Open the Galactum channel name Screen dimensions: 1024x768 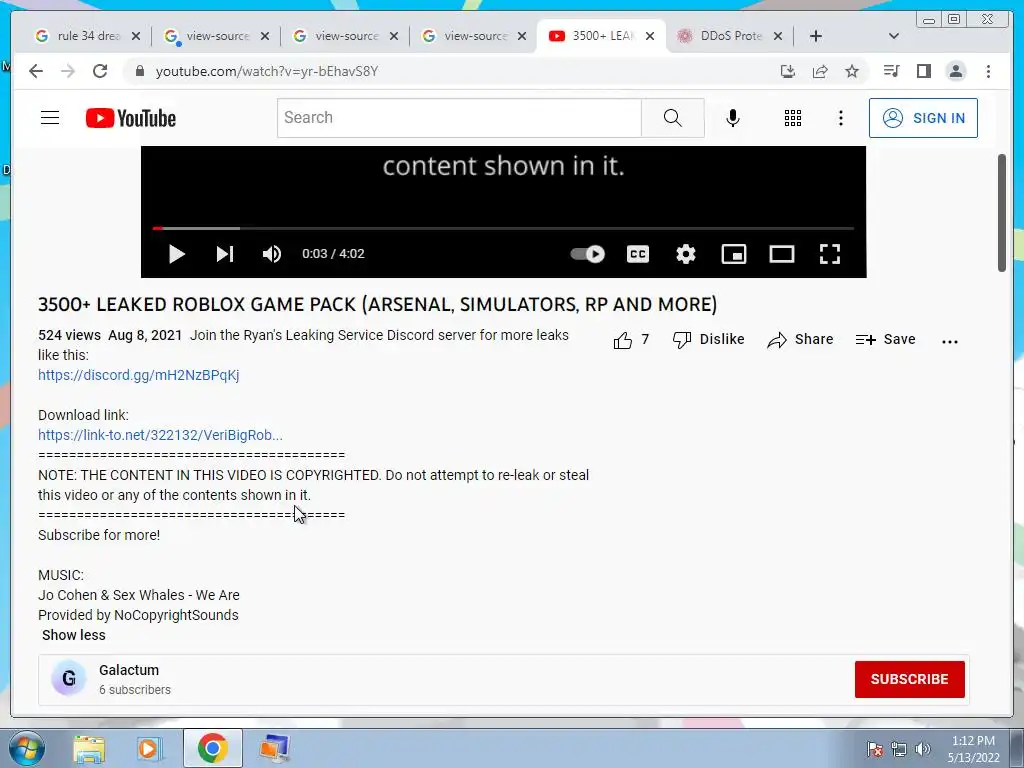point(129,670)
